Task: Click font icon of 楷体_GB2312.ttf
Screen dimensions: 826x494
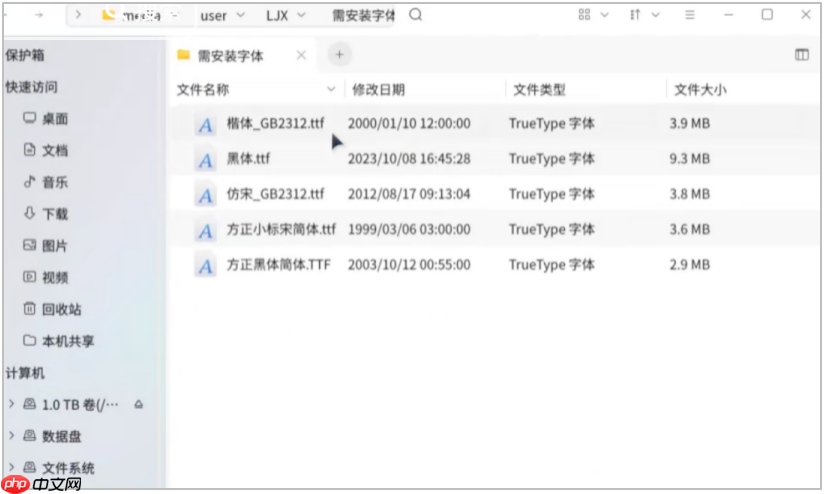Action: click(205, 125)
